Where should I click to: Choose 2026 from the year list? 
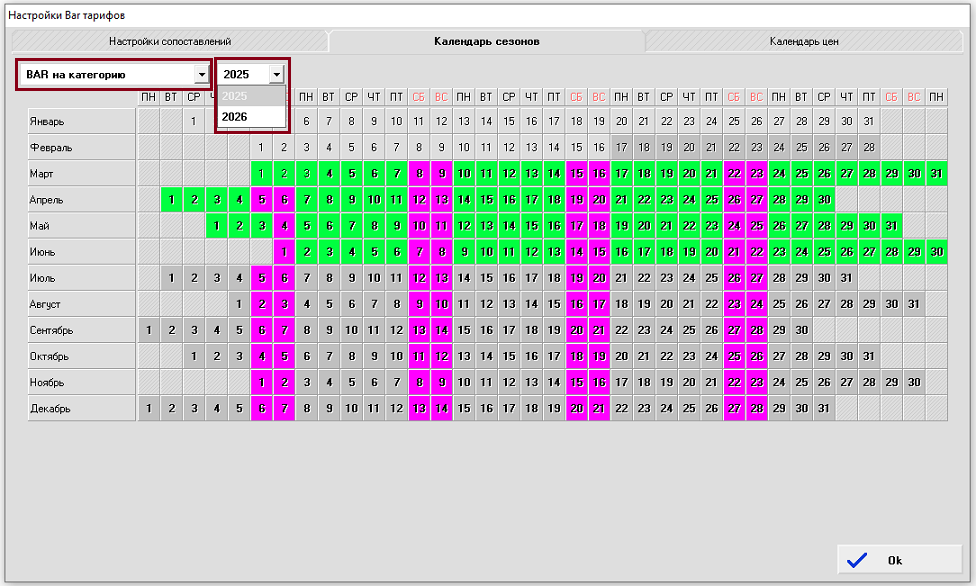pyautogui.click(x=236, y=117)
